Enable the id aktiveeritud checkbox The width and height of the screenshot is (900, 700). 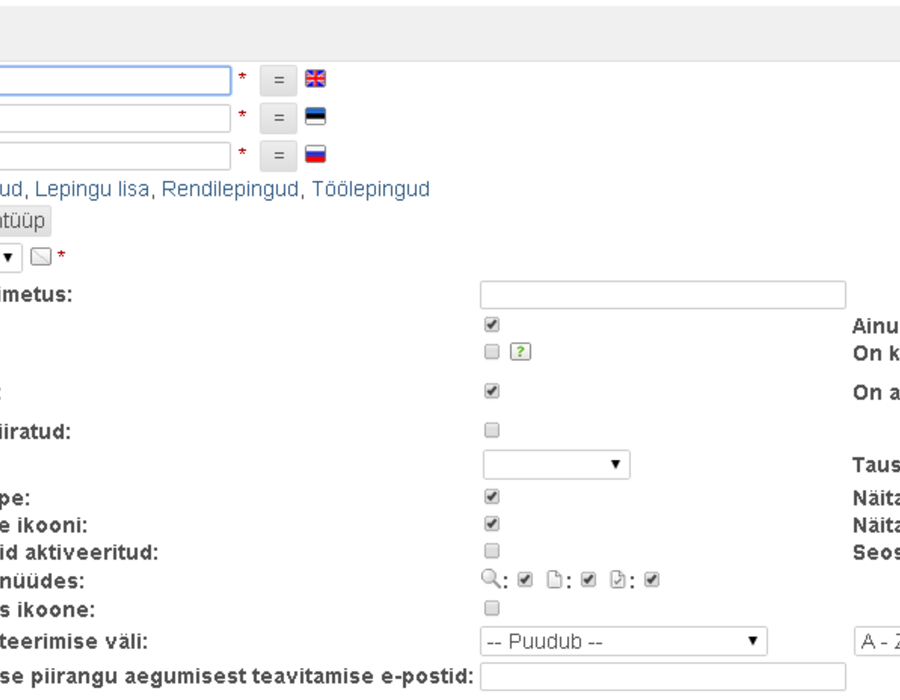pos(492,551)
